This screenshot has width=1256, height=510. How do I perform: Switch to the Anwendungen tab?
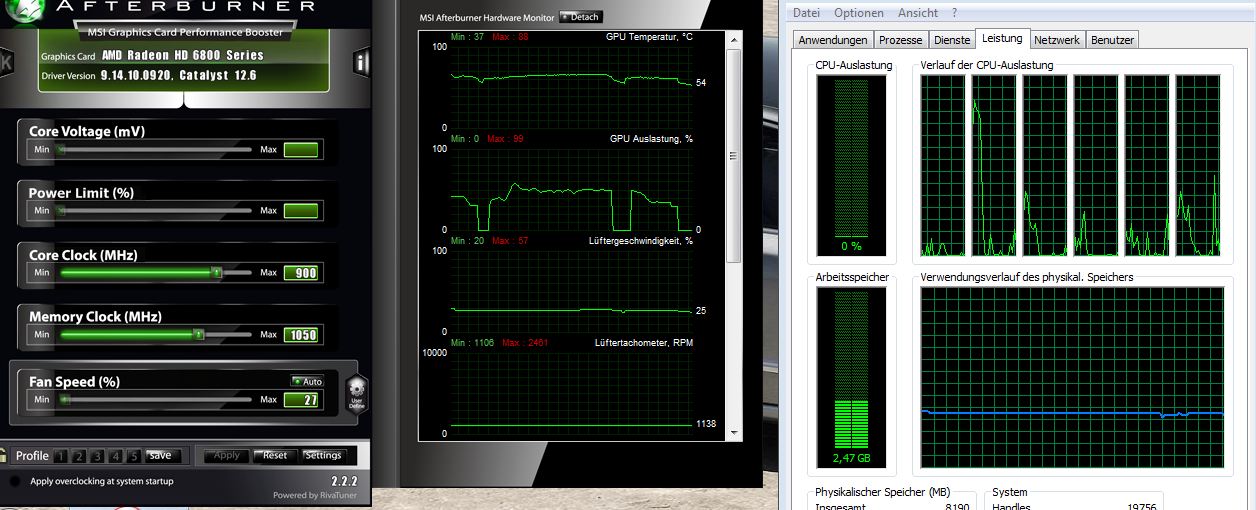tap(833, 40)
